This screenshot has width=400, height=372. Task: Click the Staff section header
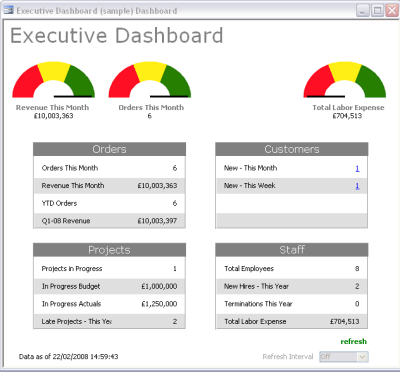click(x=292, y=250)
